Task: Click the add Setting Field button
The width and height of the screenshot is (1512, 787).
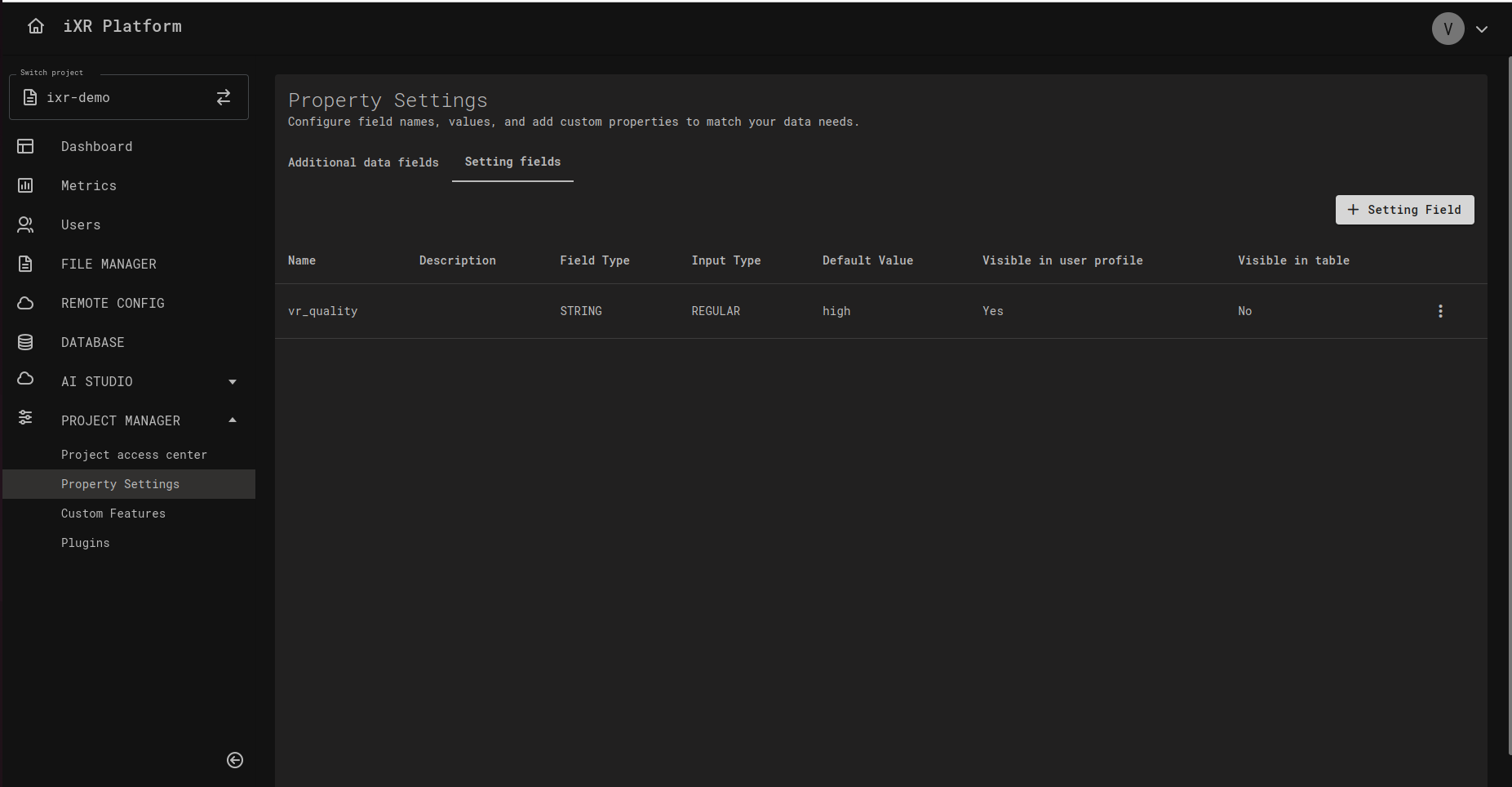Action: (1404, 210)
